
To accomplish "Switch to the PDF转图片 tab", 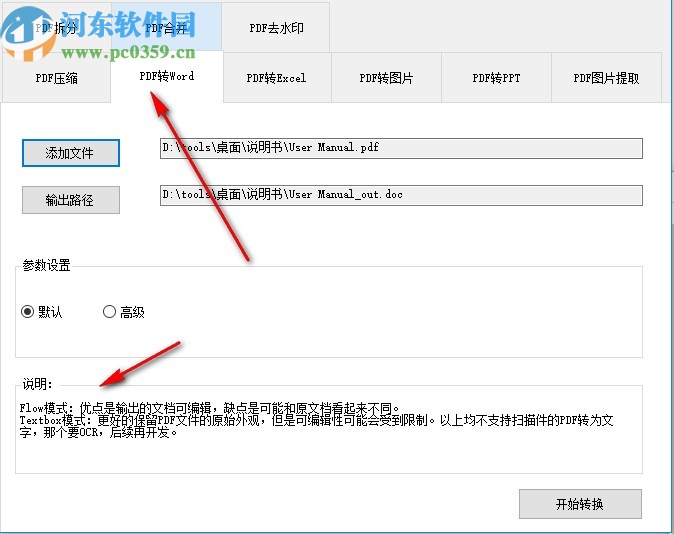I will (386, 78).
